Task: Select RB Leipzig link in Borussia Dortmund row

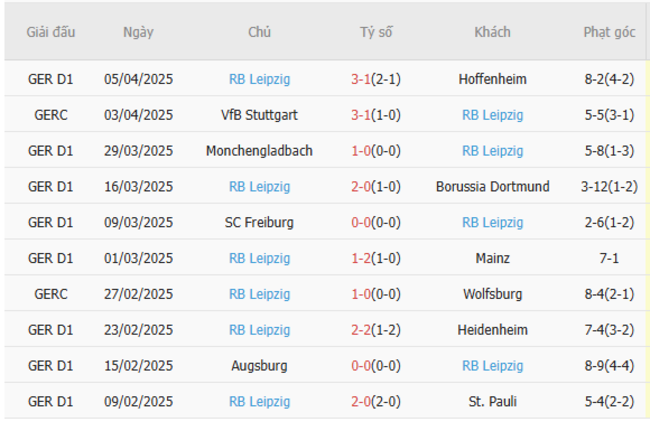Action: click(x=259, y=187)
